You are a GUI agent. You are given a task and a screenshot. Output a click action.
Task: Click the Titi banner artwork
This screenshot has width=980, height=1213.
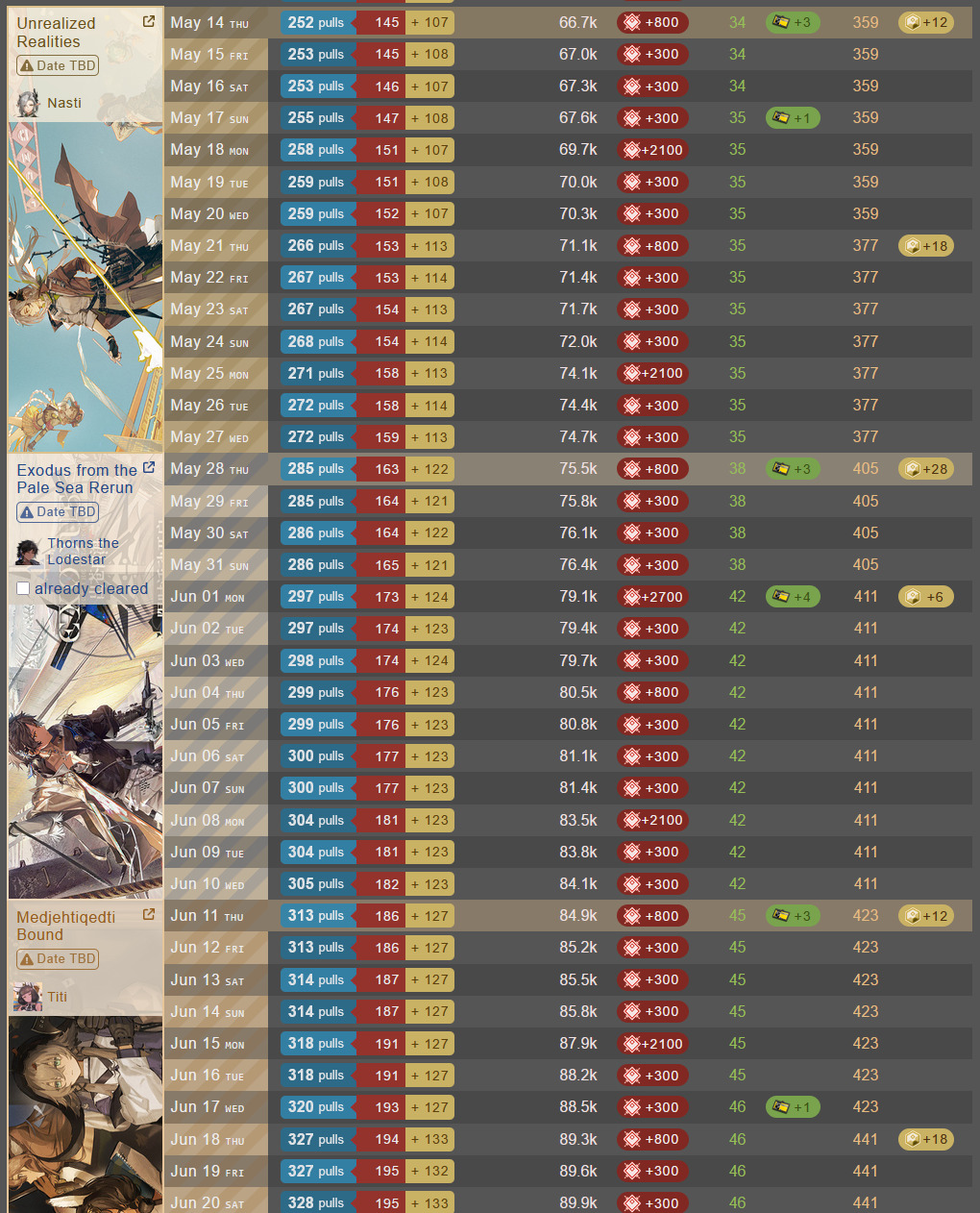pyautogui.click(x=86, y=1115)
